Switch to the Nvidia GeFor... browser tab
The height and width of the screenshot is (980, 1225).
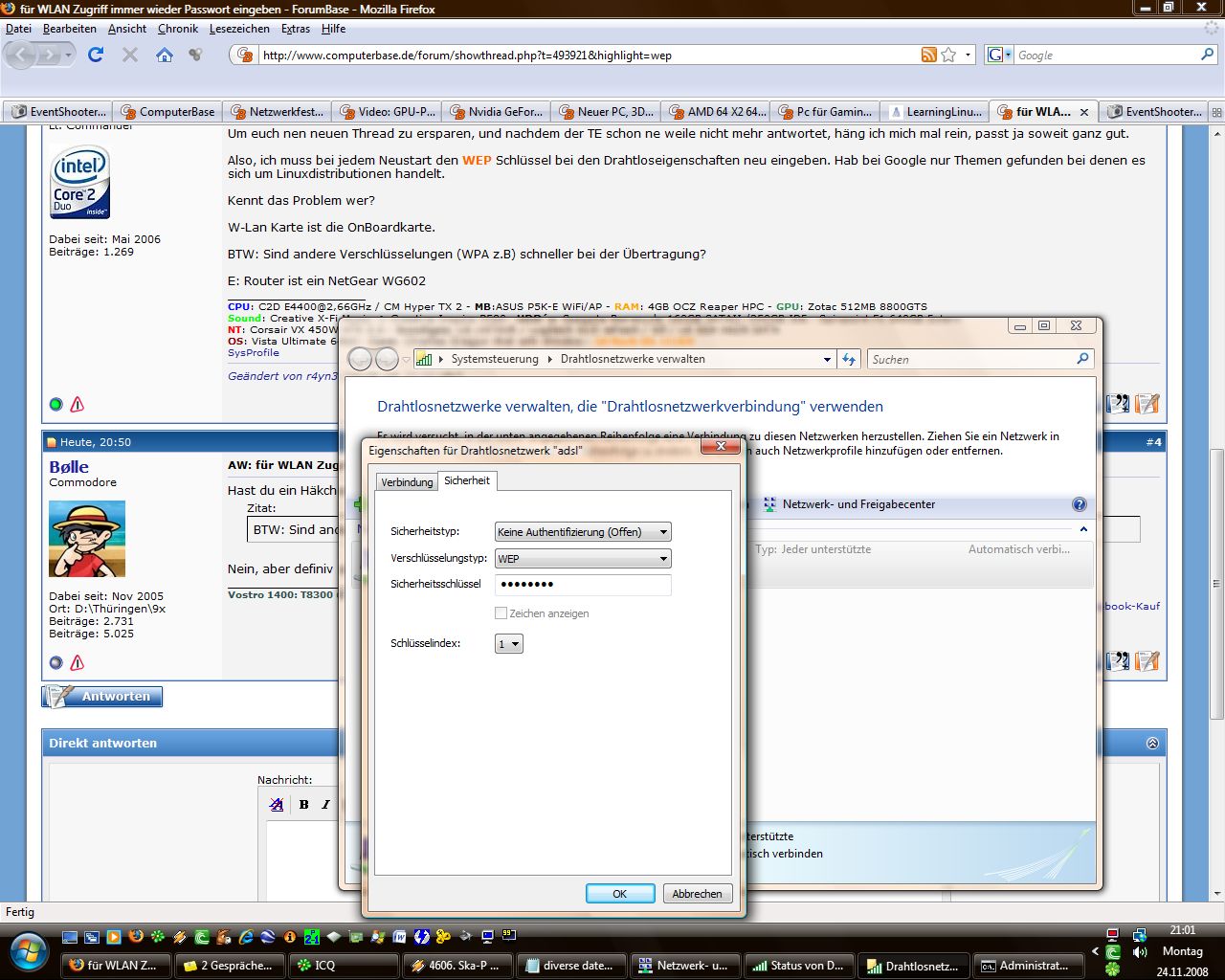click(497, 112)
